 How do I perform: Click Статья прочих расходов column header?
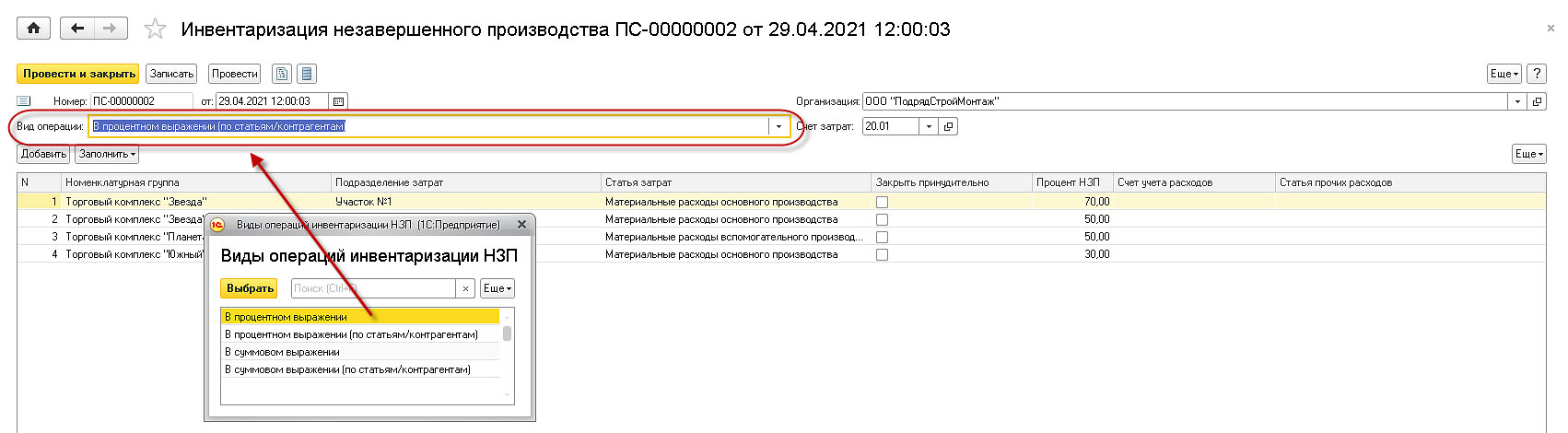click(x=1410, y=182)
